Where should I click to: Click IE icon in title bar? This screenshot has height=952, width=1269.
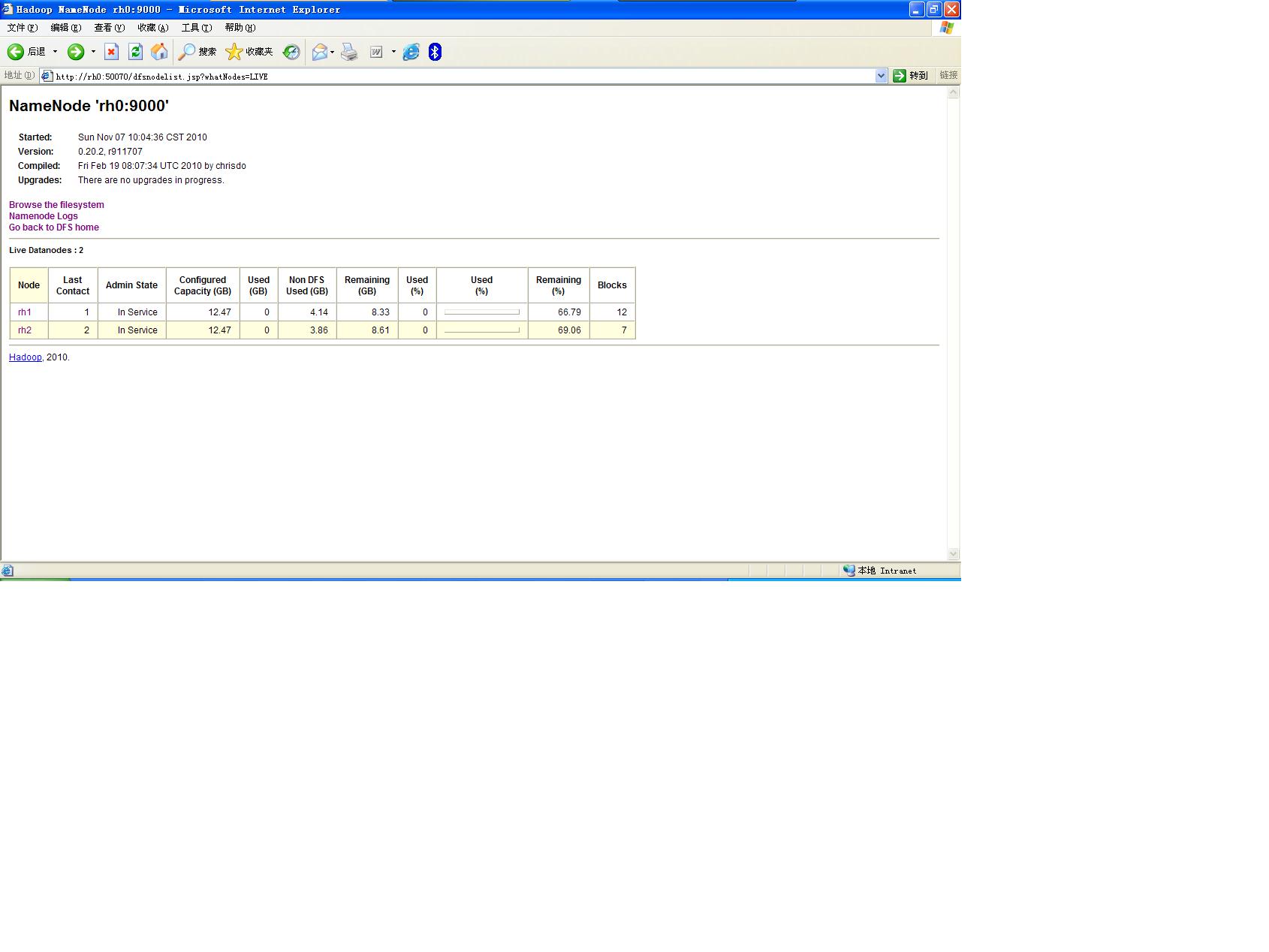(8, 9)
